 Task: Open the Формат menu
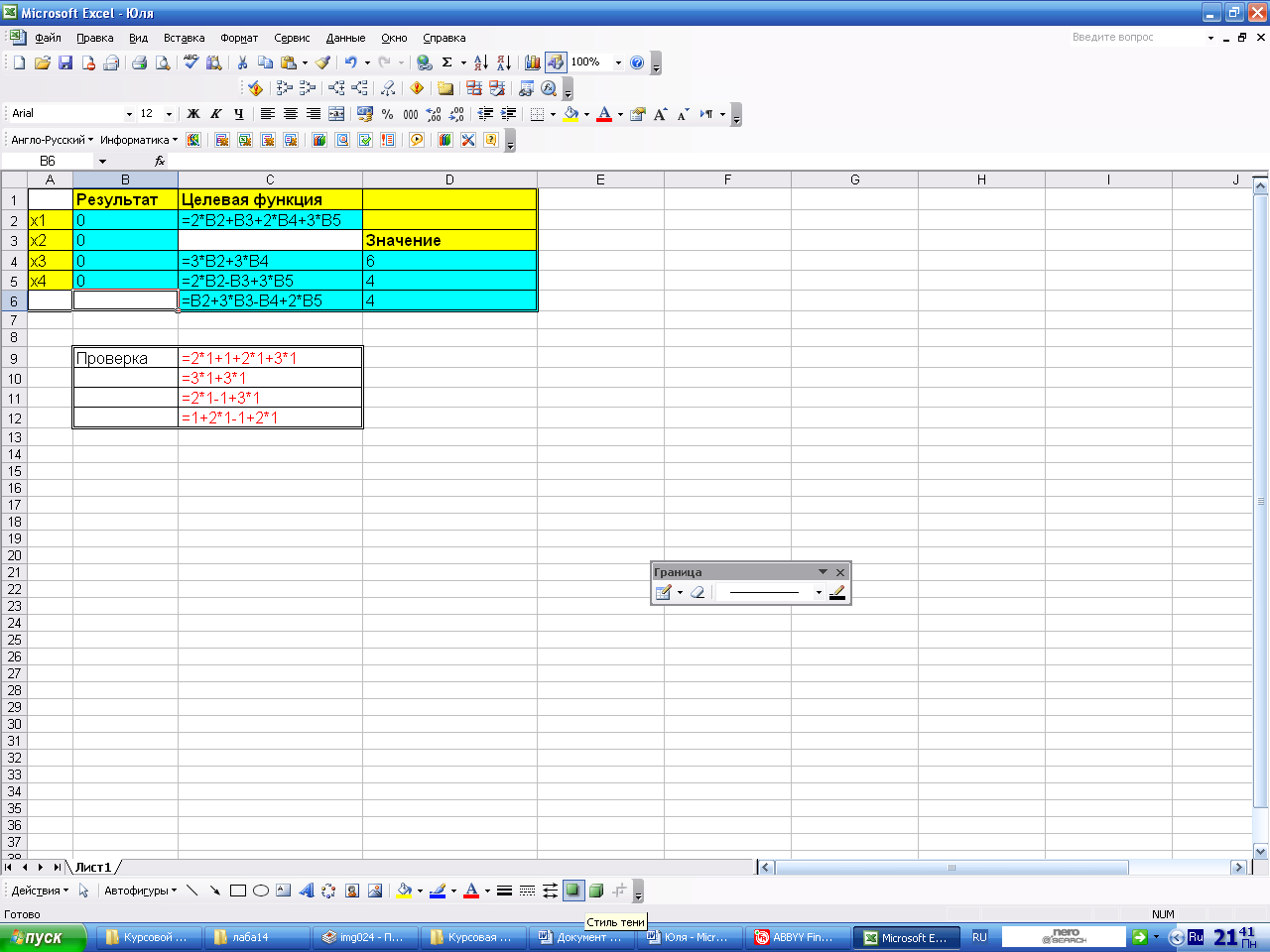[239, 38]
